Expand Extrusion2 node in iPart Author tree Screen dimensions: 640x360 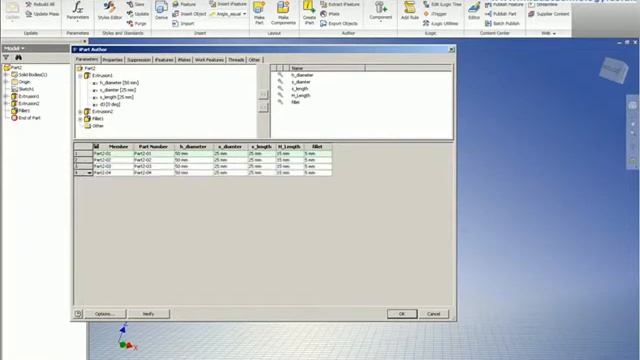click(80, 111)
